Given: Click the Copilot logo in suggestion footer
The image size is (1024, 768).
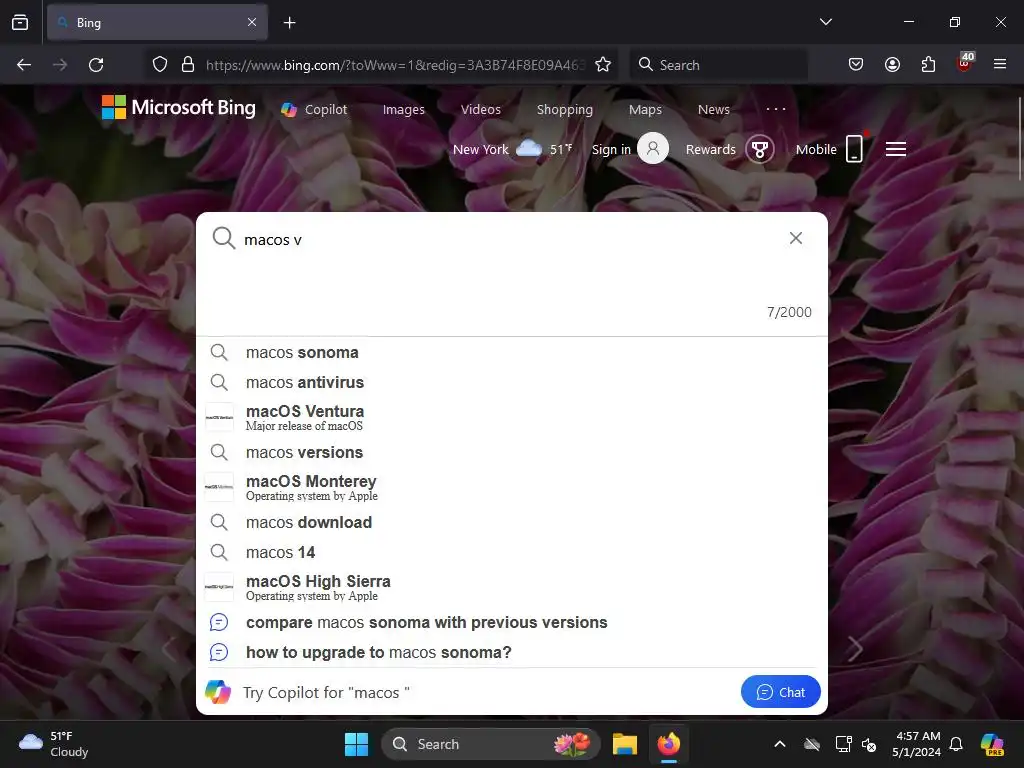Looking at the screenshot, I should [218, 692].
